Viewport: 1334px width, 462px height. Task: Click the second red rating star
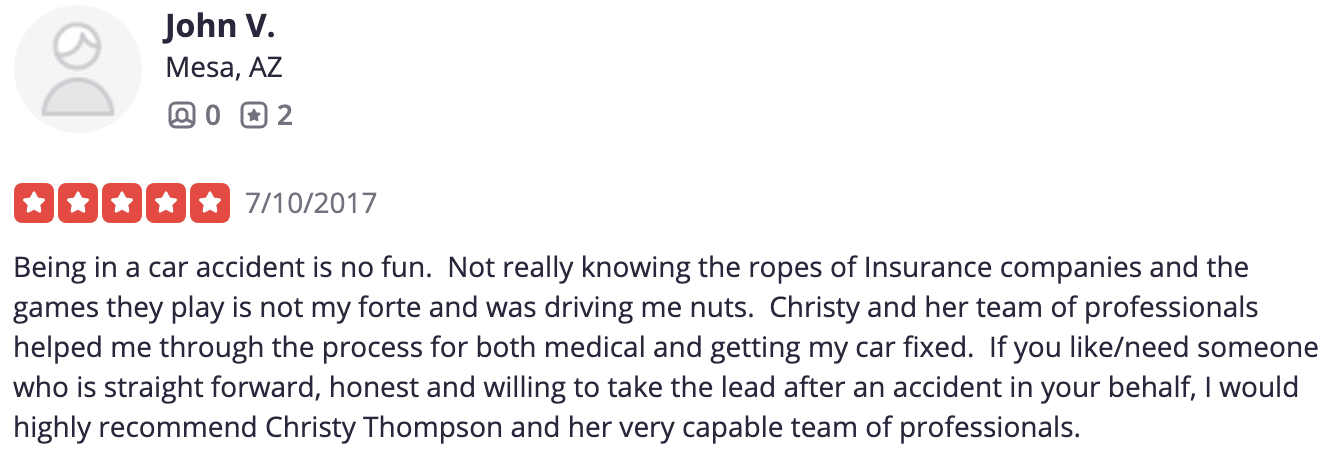[78, 204]
